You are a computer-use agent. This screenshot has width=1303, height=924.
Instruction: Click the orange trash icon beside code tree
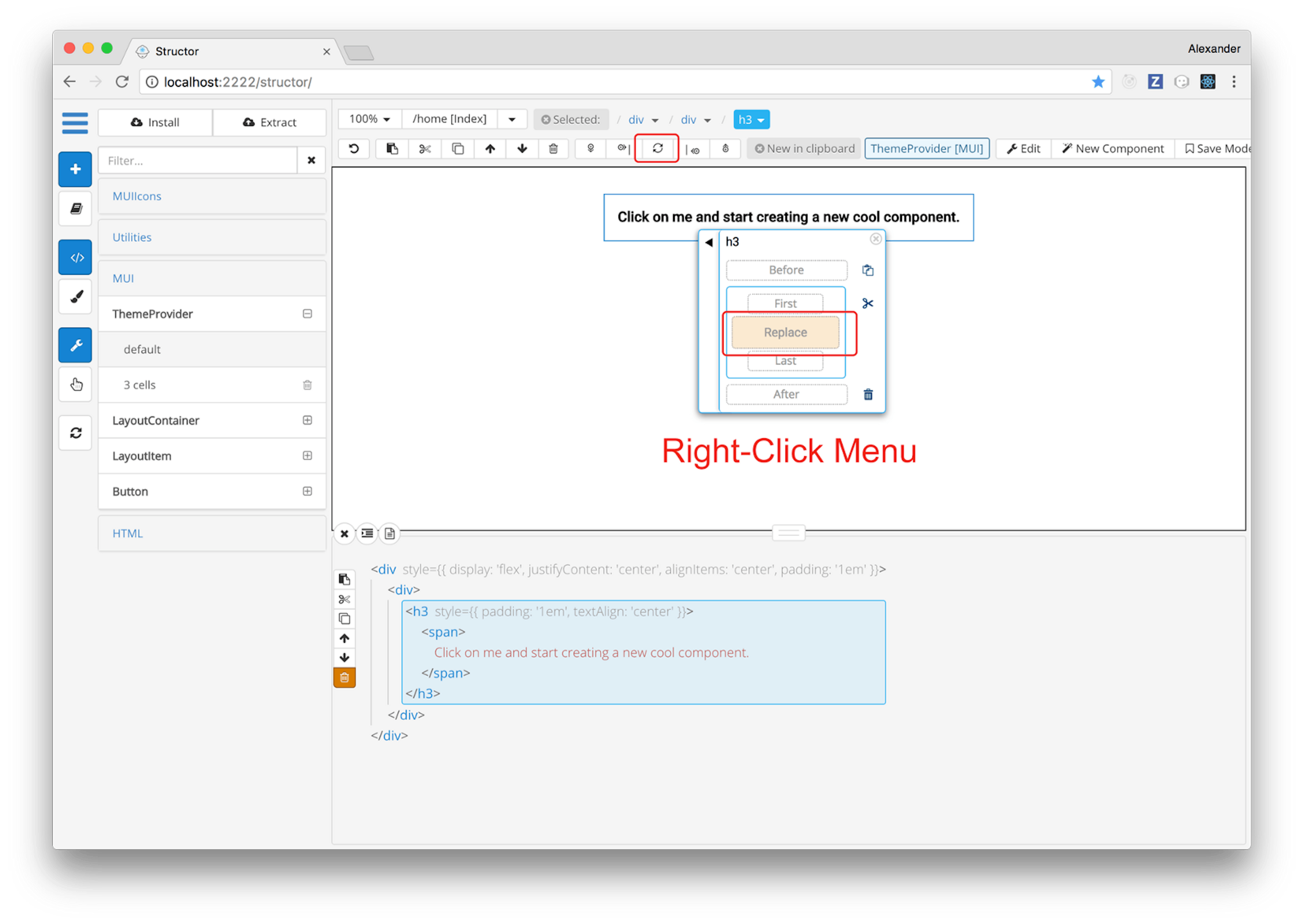click(344, 678)
